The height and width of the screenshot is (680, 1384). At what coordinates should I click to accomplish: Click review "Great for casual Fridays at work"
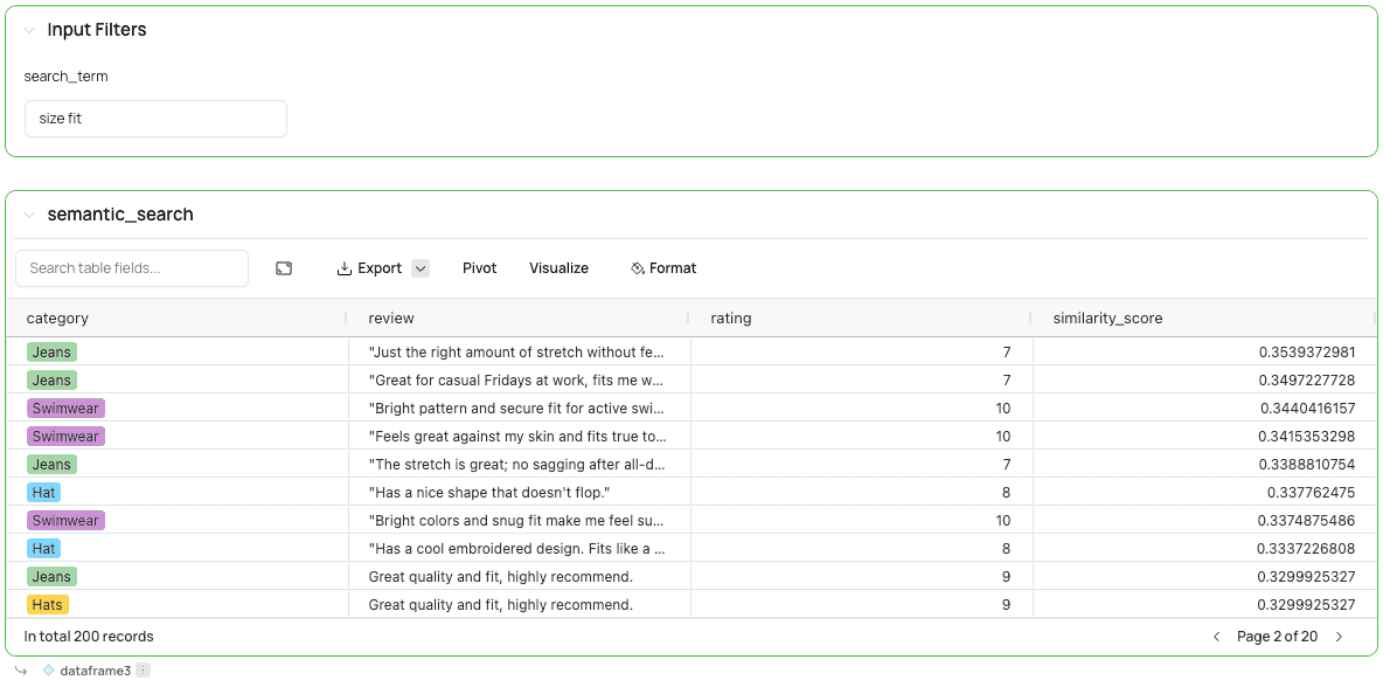coord(516,380)
